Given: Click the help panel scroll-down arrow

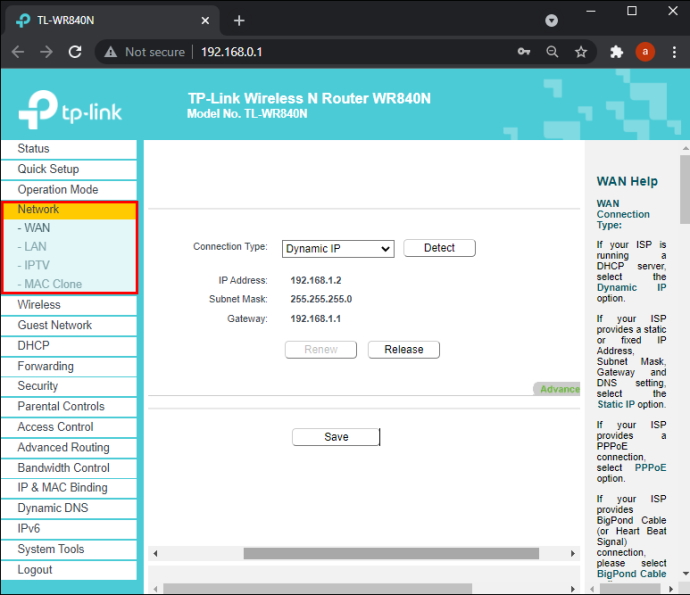Looking at the screenshot, I should pos(685,573).
